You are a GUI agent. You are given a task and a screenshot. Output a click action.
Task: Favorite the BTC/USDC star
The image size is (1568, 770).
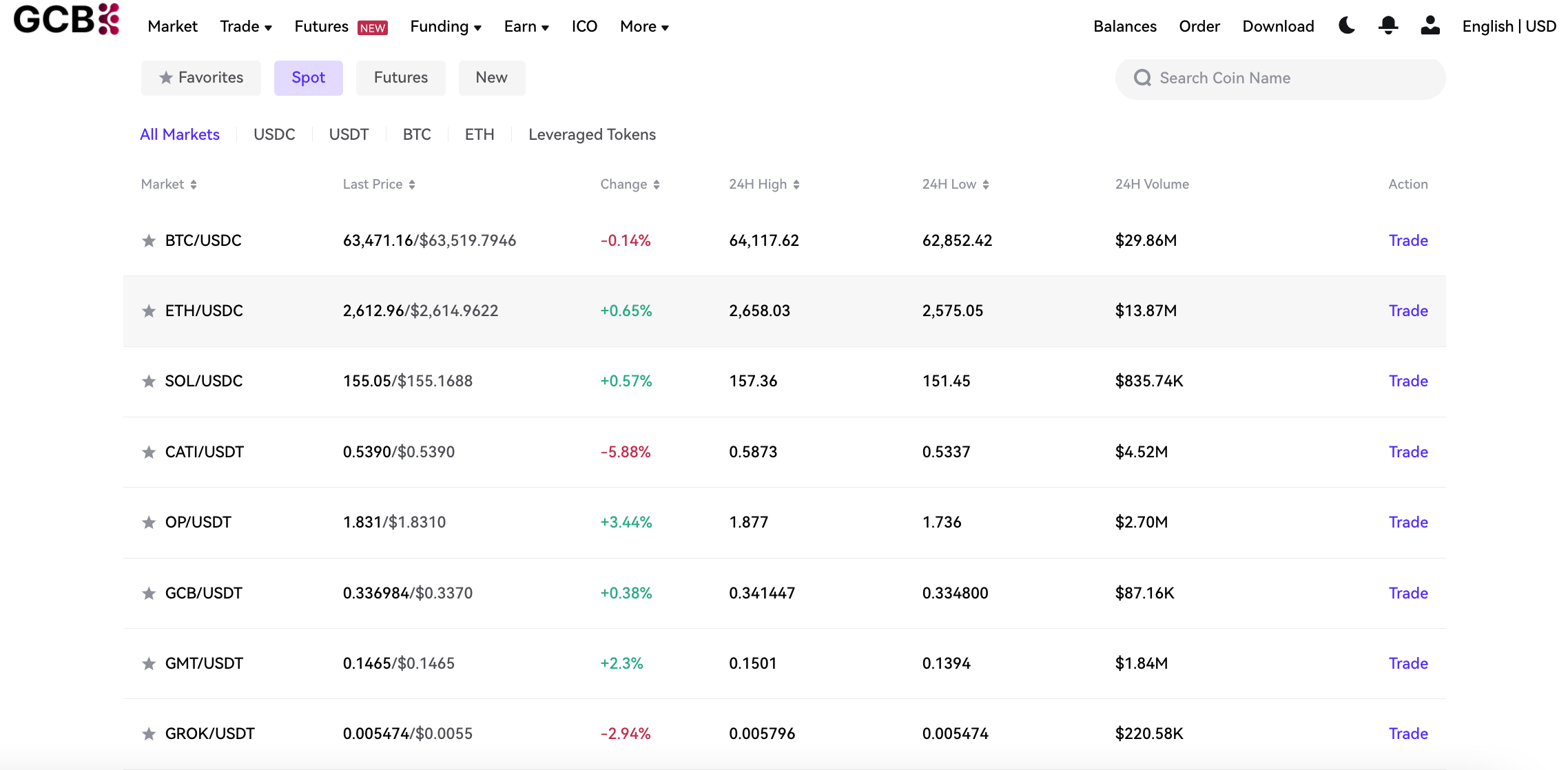pos(149,240)
